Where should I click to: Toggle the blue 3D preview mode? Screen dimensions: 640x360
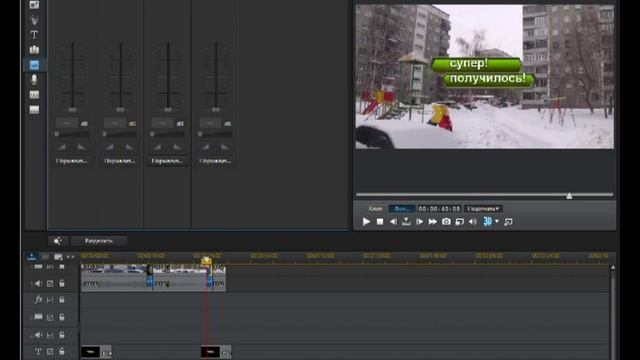[487, 221]
